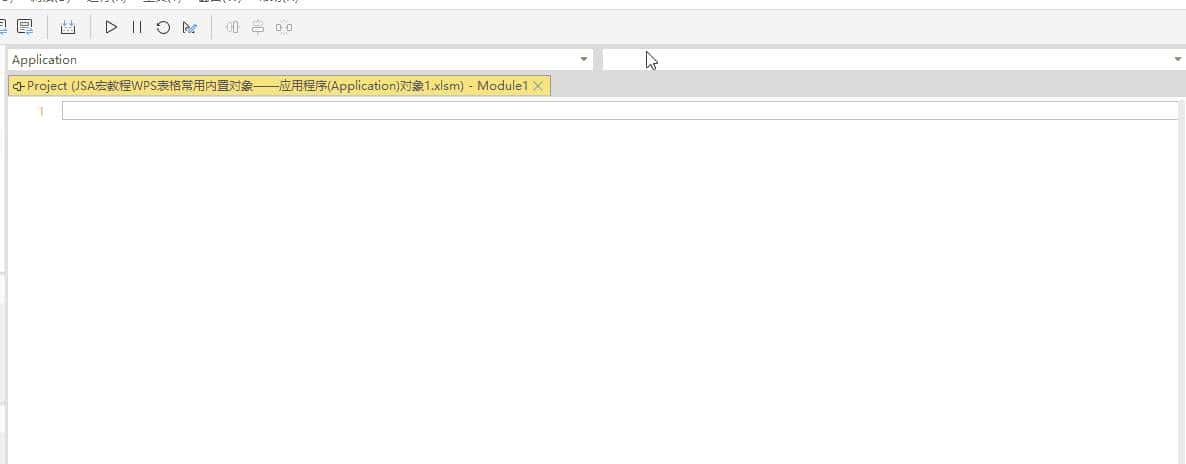1186x464 pixels.
Task: Toggle the design mode ruler-pencil icon
Action: click(x=189, y=27)
